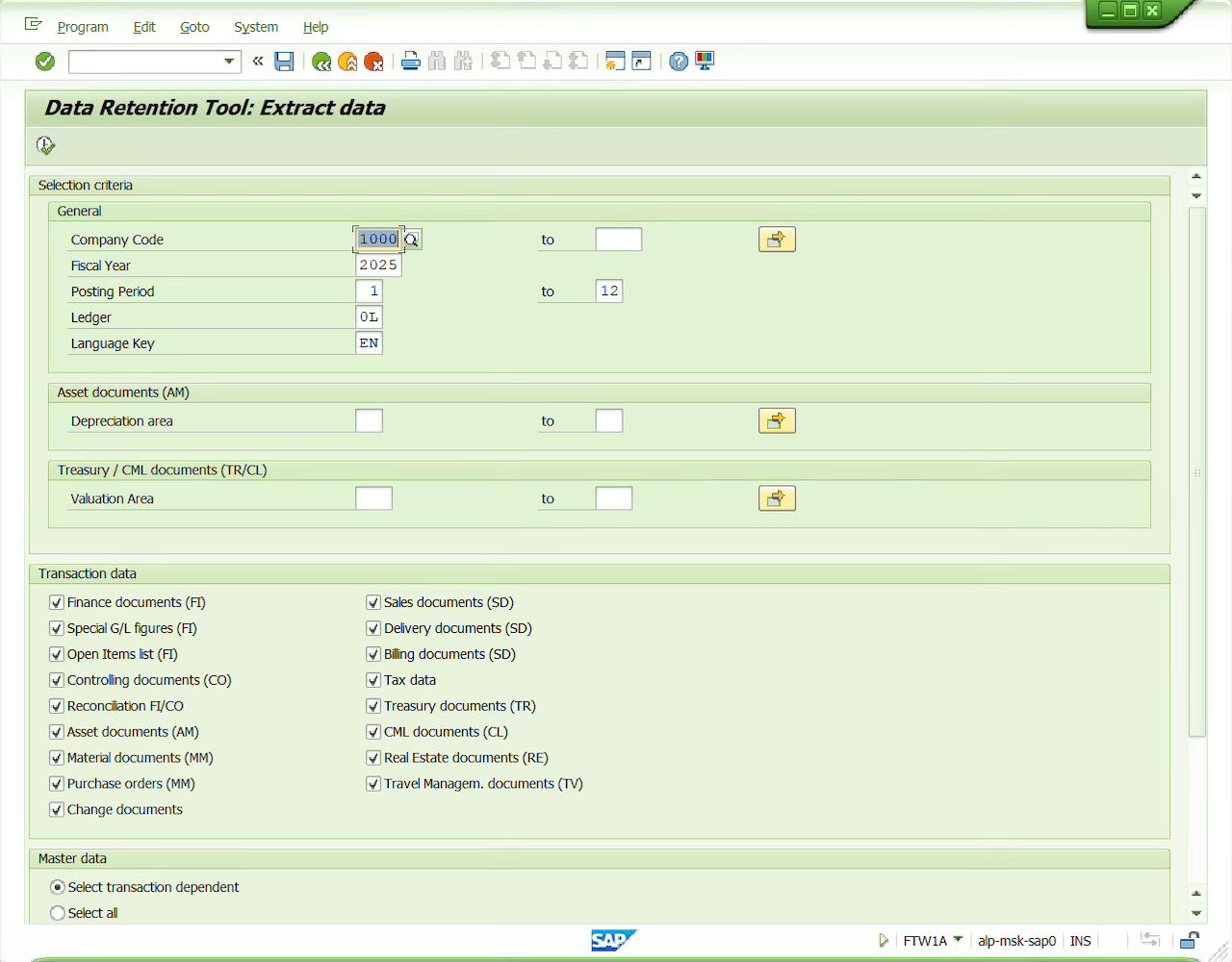The width and height of the screenshot is (1232, 962).
Task: Open the Help question mark icon
Action: [x=679, y=62]
